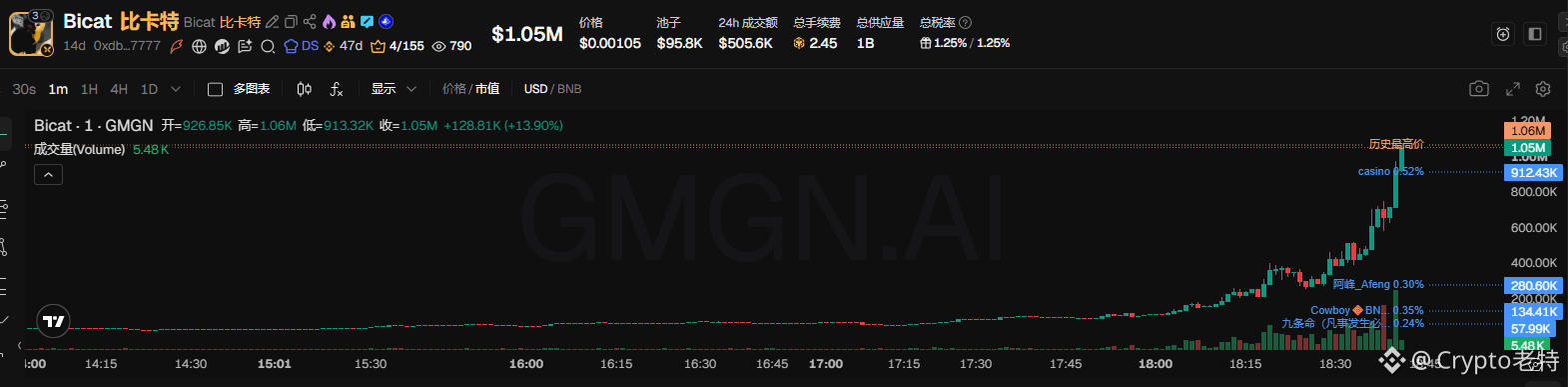Image resolution: width=1568 pixels, height=387 pixels.
Task: Click the edit pencil icon beside Bicat name
Action: coord(272,22)
